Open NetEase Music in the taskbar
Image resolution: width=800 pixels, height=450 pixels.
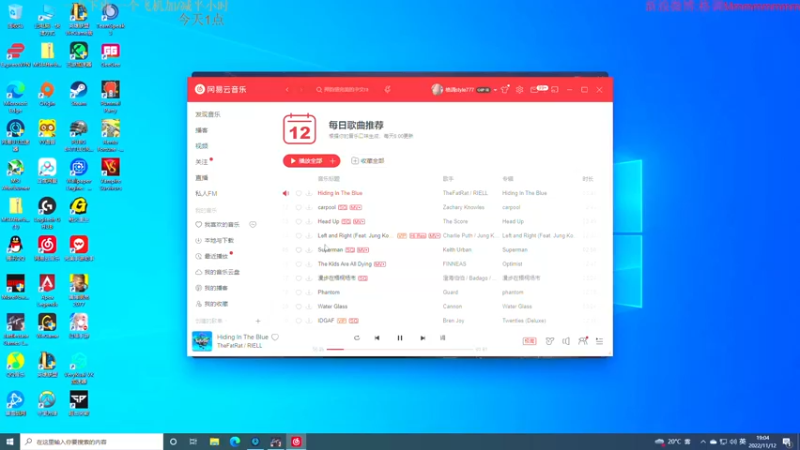[x=296, y=442]
